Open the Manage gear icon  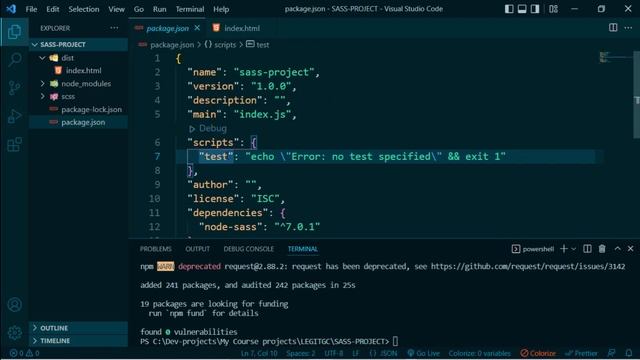click(x=14, y=332)
